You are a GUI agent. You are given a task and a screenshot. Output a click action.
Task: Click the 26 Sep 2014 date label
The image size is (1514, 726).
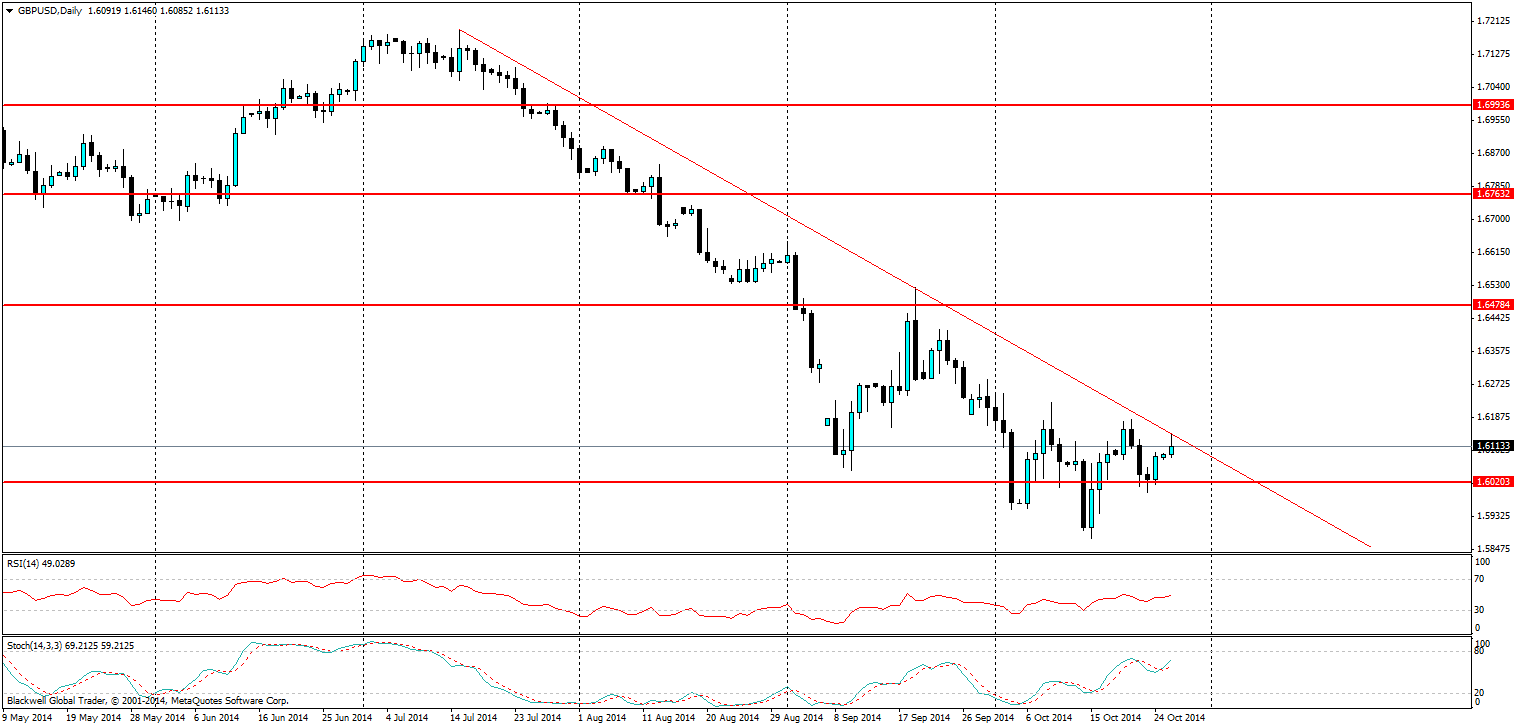tap(987, 717)
